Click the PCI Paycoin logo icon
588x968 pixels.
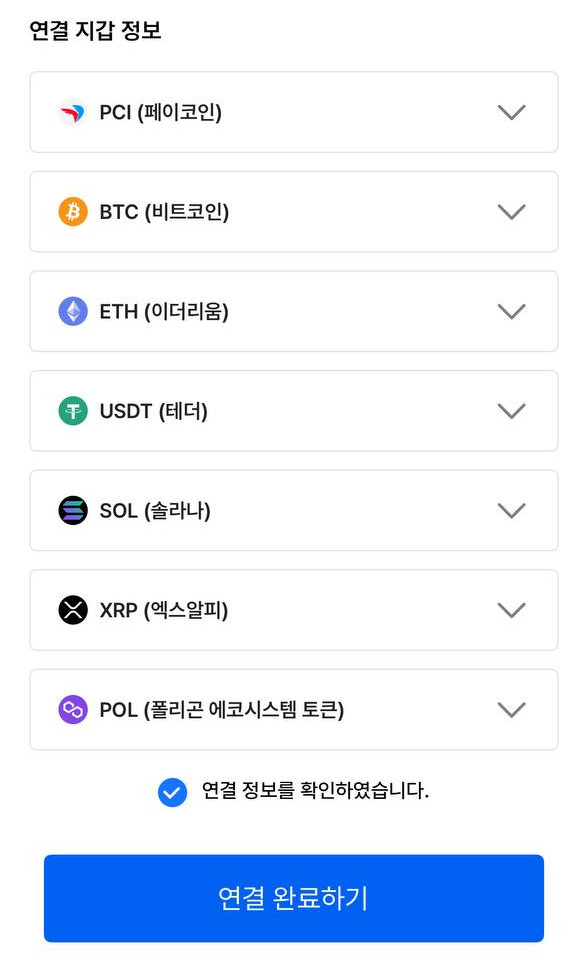pos(73,112)
